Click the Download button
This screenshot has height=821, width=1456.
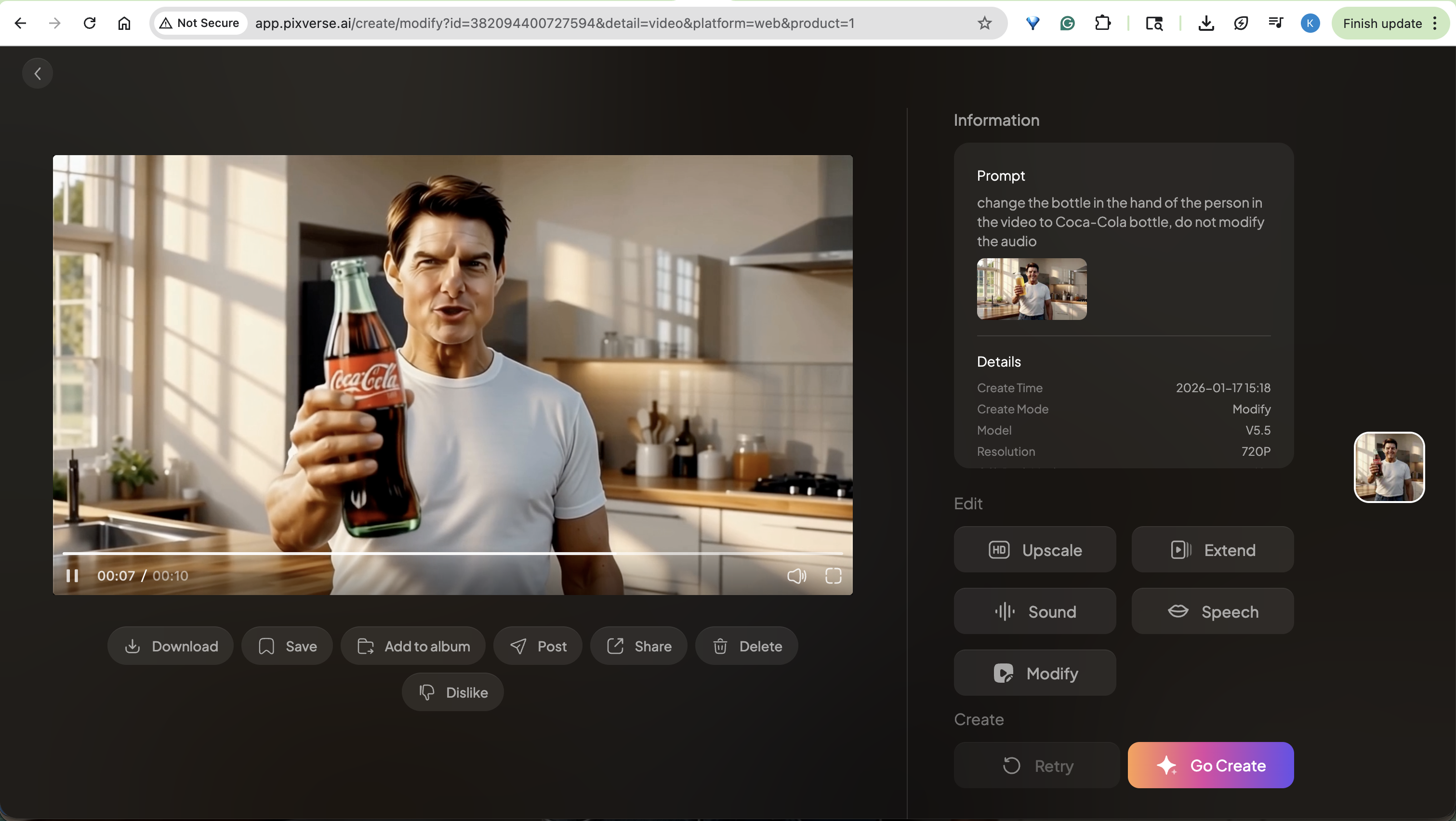(x=171, y=646)
